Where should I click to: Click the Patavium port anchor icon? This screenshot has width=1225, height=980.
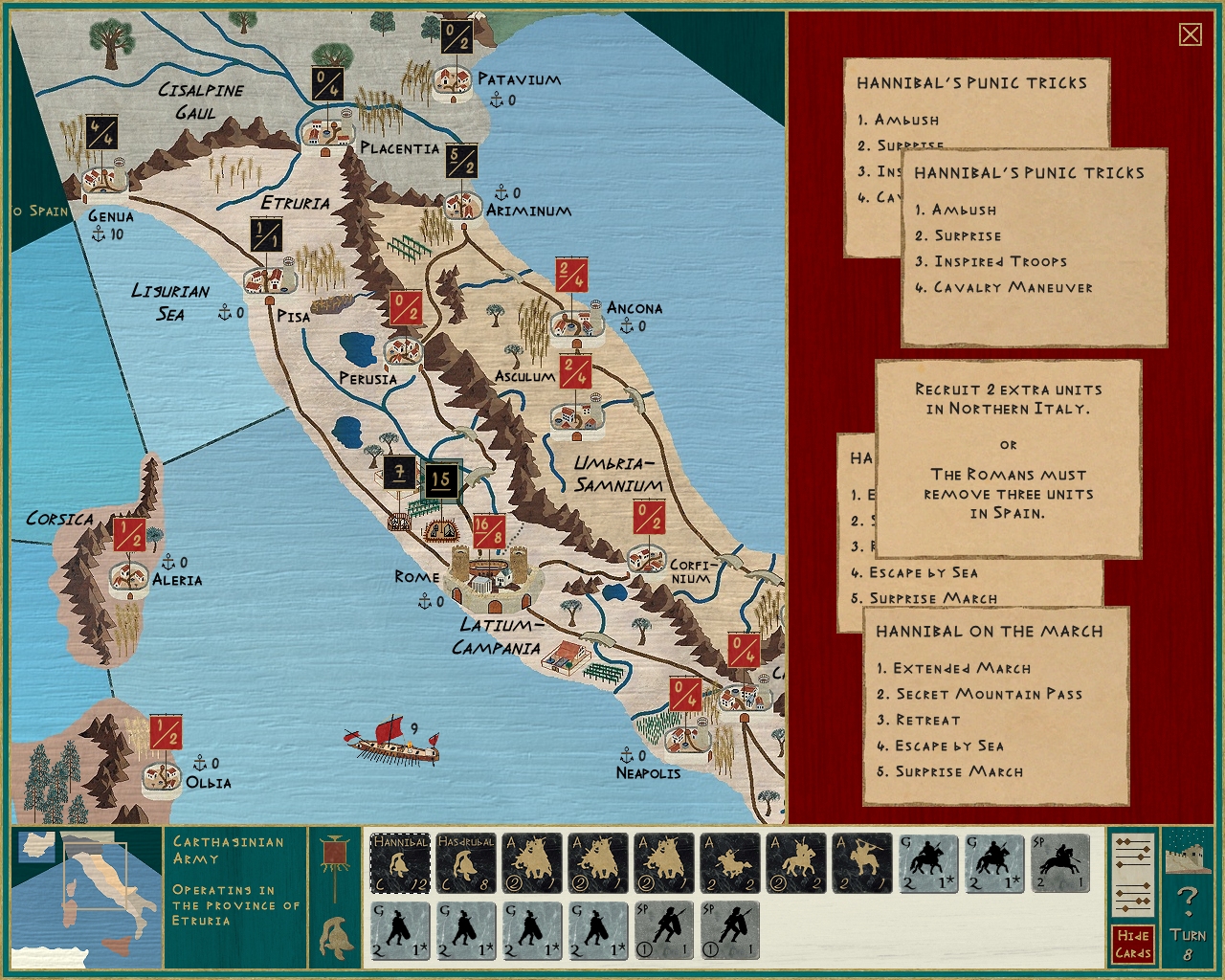point(497,100)
